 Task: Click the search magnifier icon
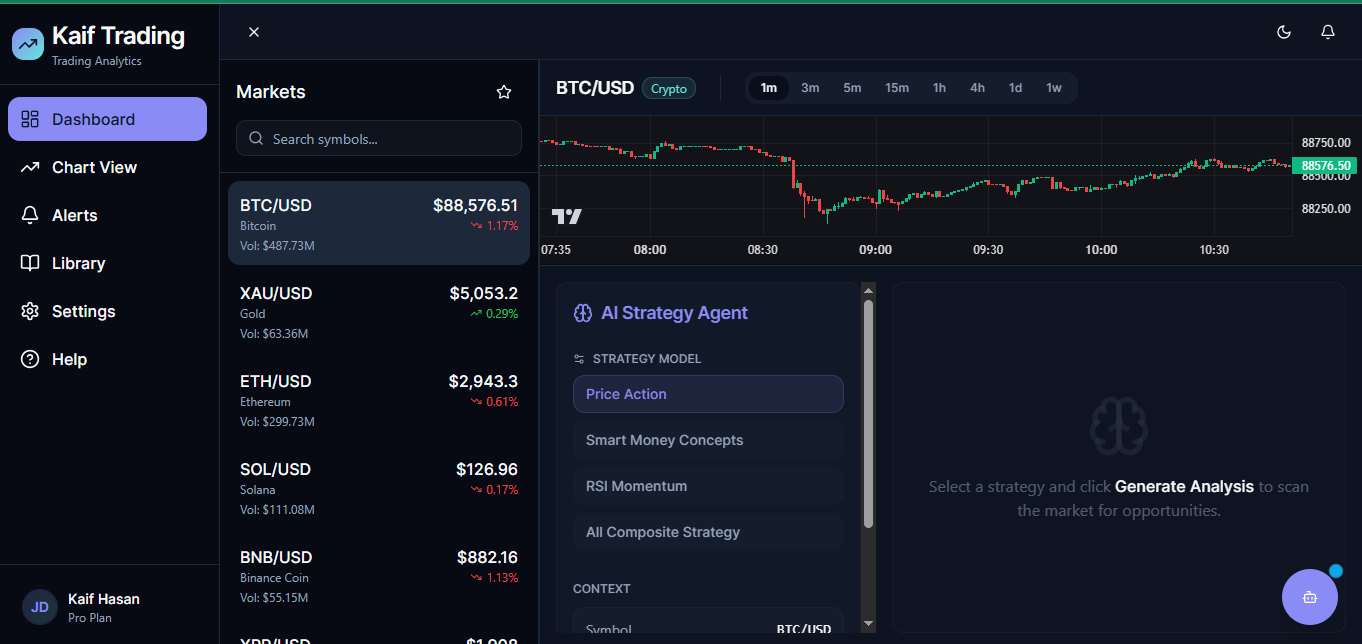256,139
